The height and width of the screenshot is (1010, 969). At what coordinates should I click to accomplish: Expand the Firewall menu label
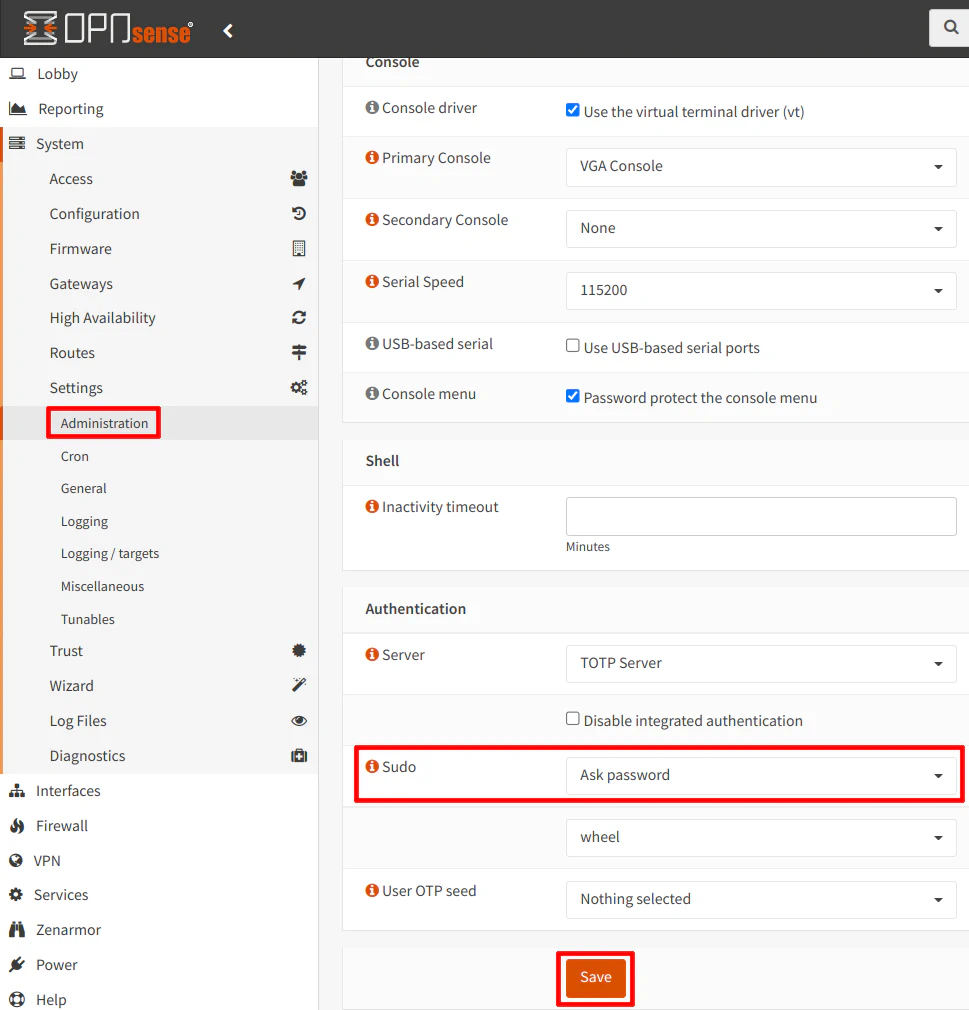tap(62, 826)
